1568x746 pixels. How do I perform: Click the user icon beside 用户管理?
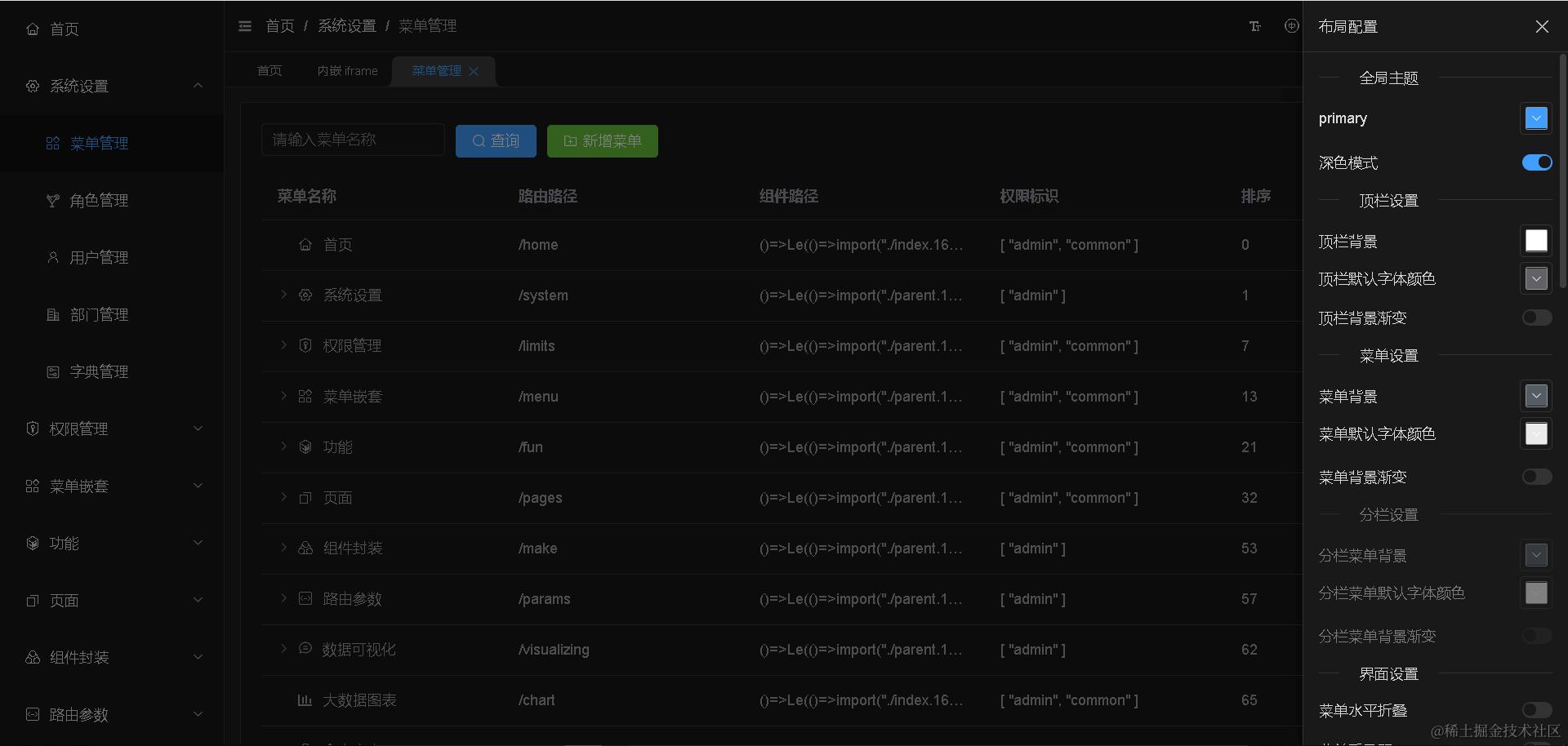[x=53, y=258]
